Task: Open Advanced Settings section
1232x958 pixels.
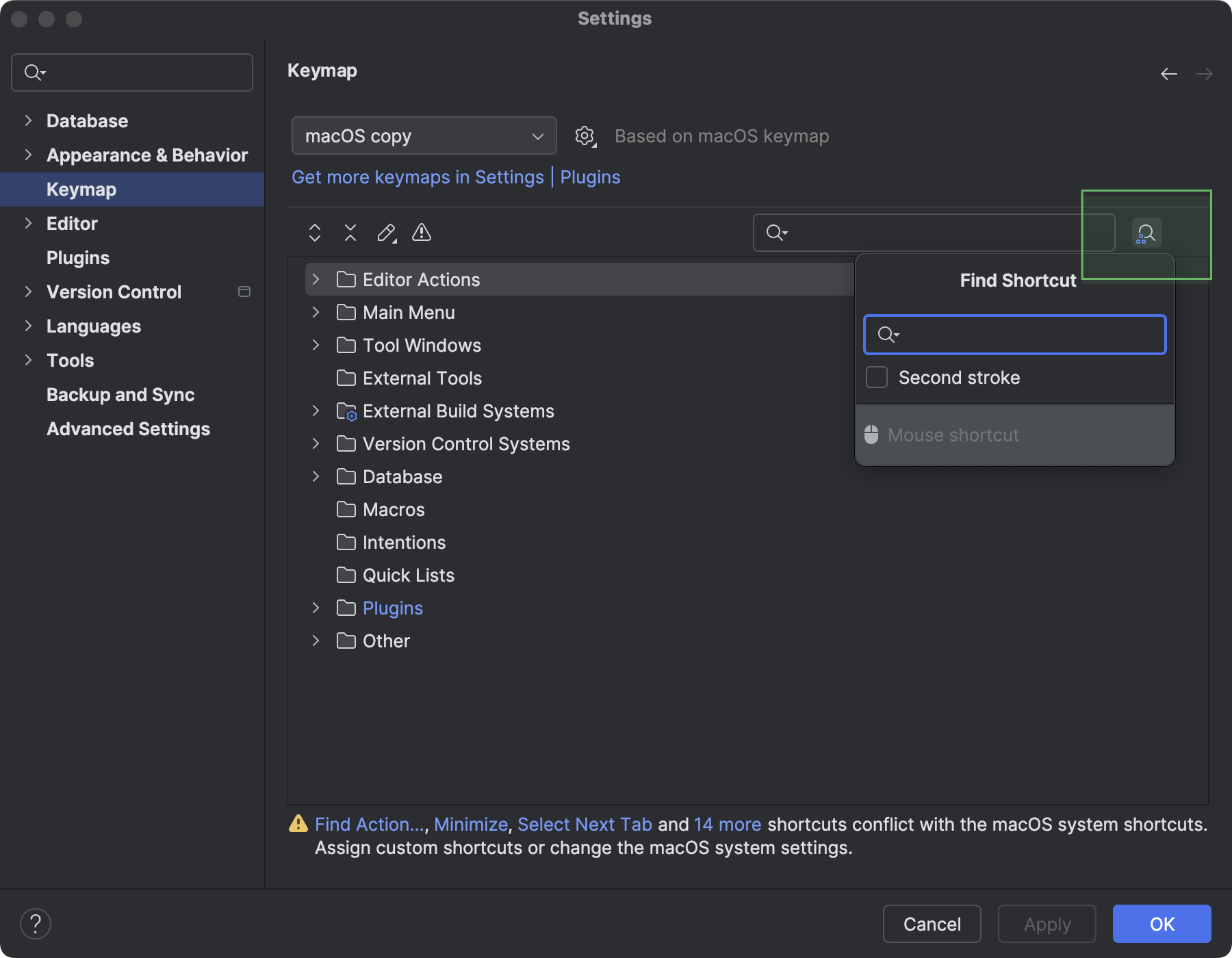Action: point(128,429)
